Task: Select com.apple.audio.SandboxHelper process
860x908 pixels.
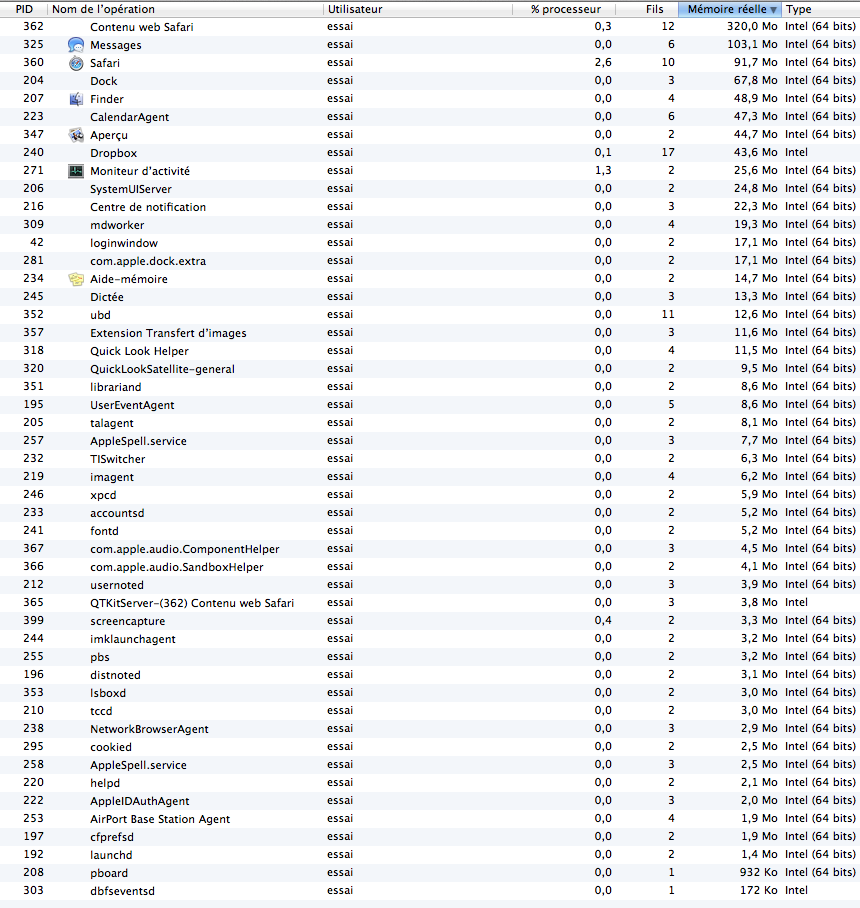Action: click(x=430, y=566)
